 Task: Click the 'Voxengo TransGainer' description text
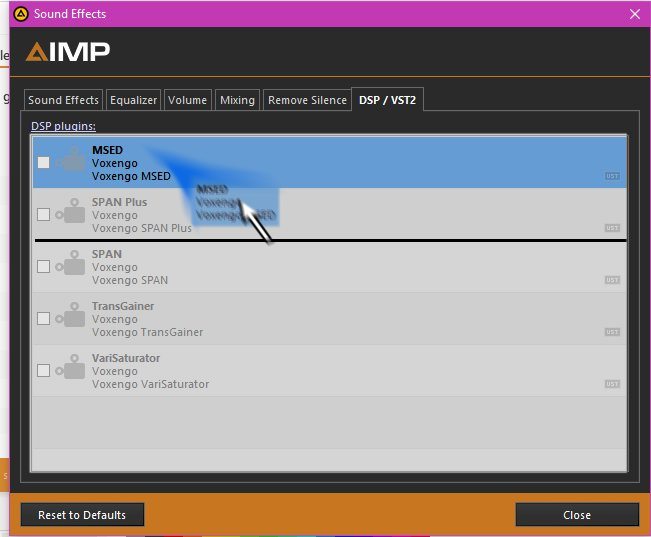148,332
